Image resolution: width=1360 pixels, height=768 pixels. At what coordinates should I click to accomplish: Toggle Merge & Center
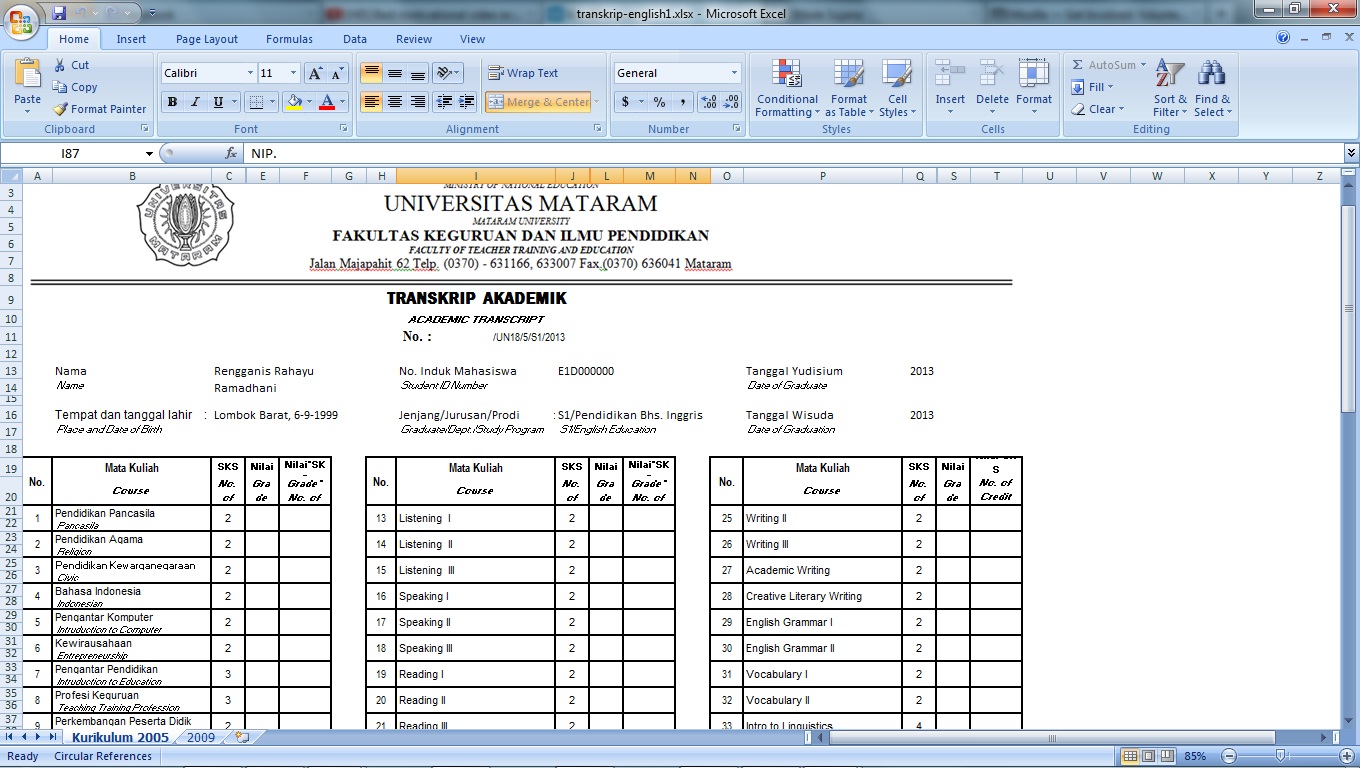click(x=539, y=102)
